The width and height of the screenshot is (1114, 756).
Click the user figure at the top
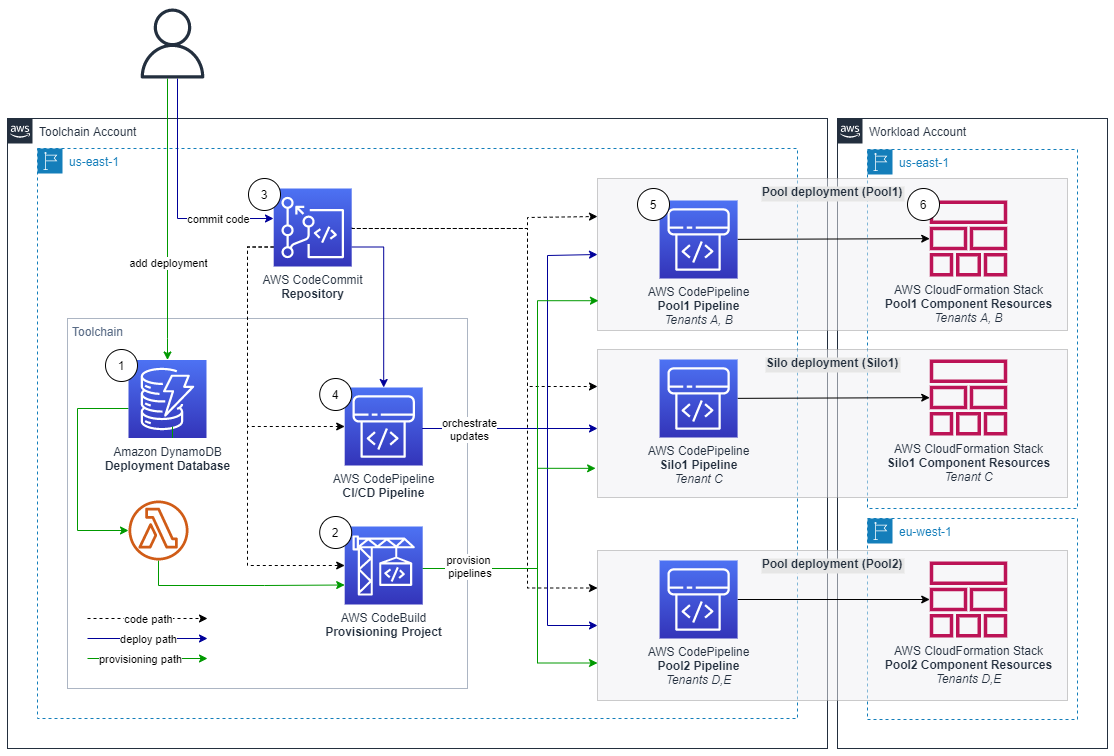174,45
